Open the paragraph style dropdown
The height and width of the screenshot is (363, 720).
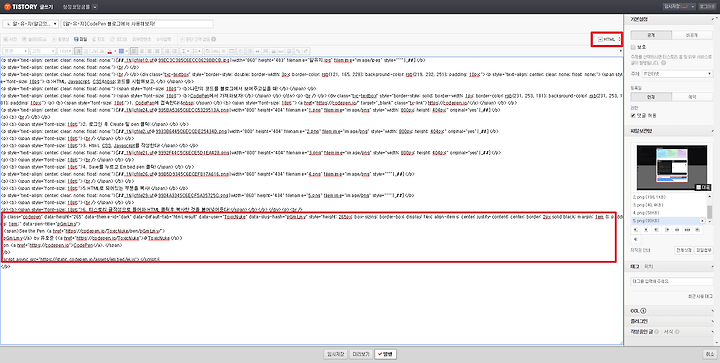tap(16, 51)
